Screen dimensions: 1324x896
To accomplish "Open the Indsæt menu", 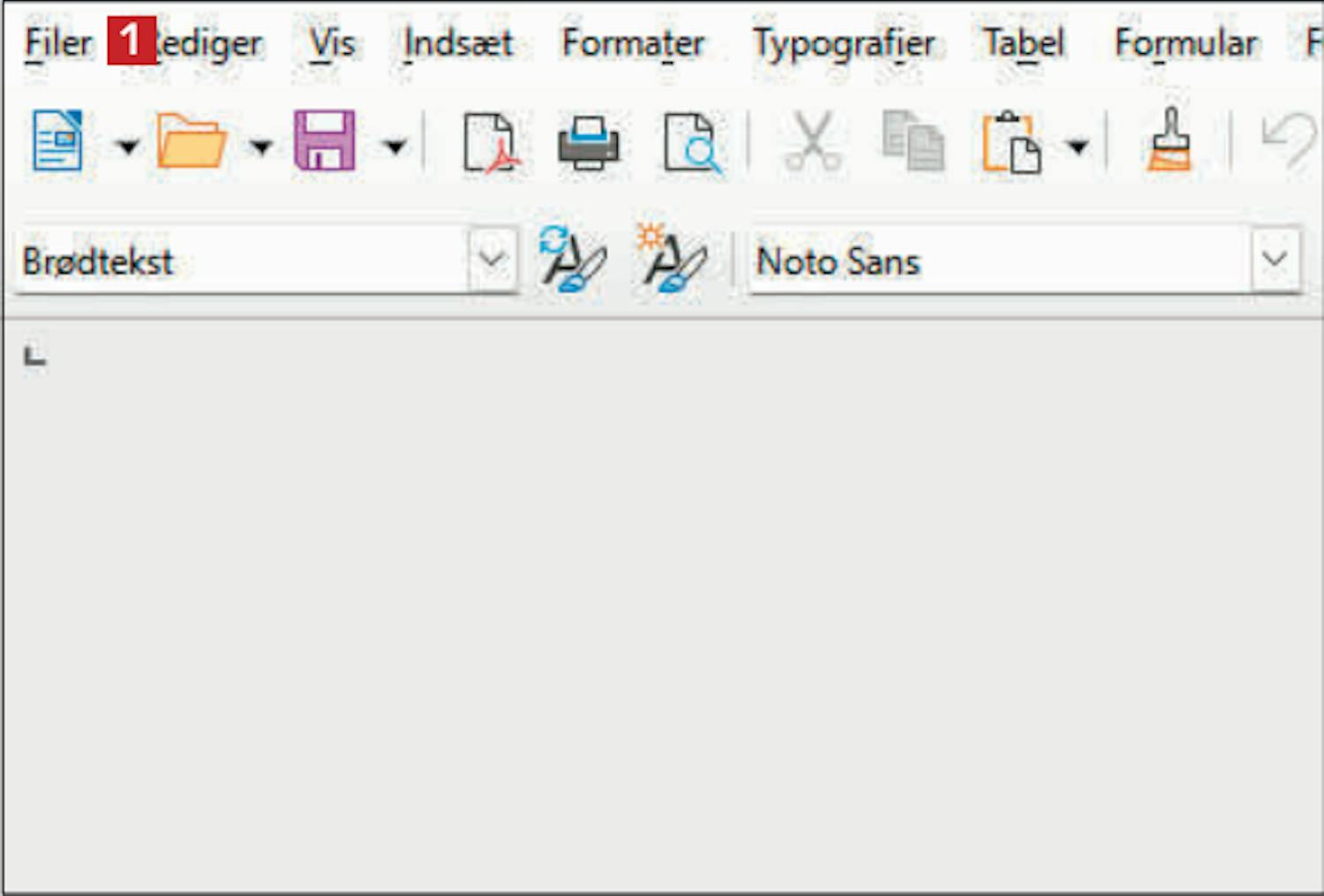I will [458, 42].
